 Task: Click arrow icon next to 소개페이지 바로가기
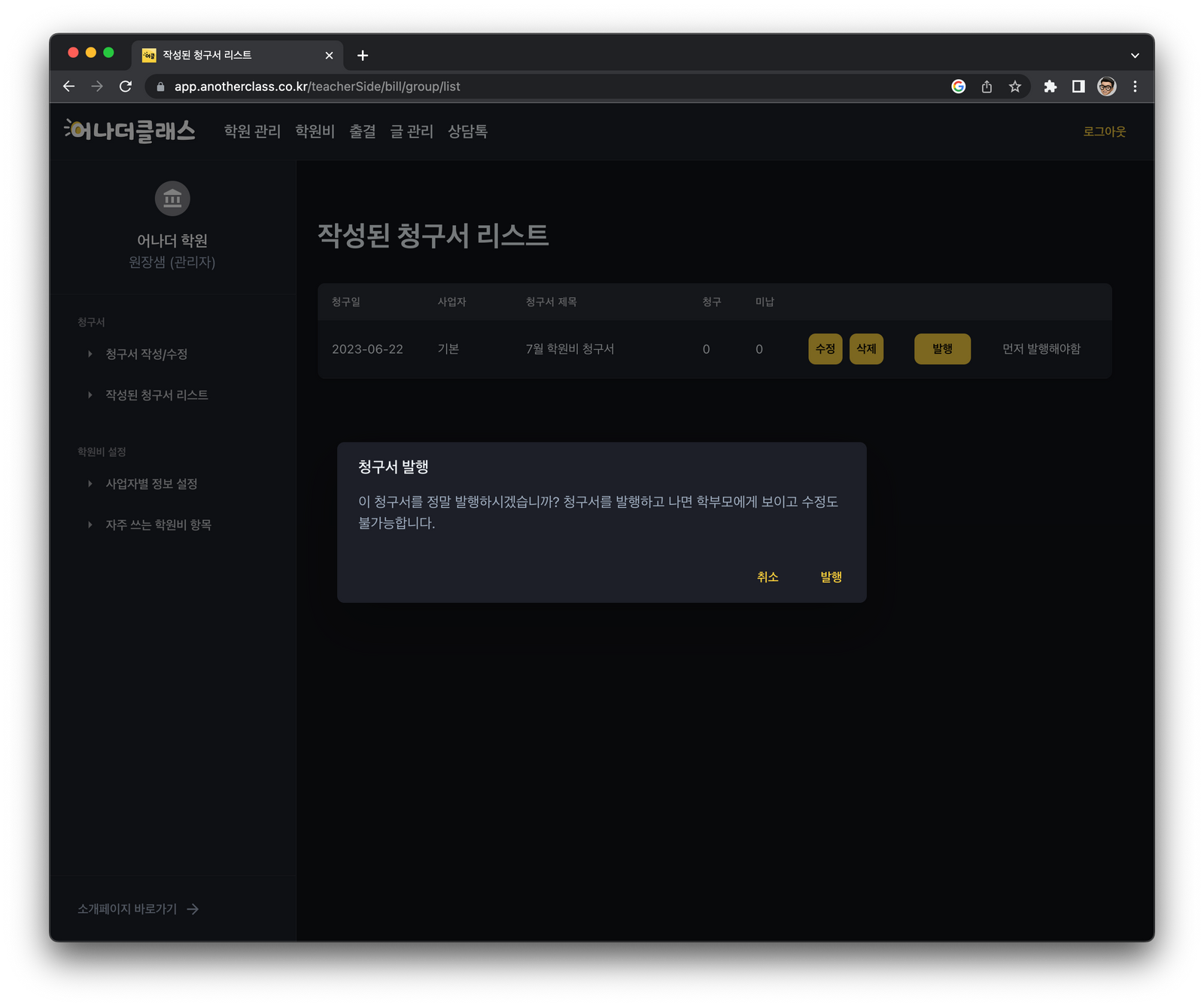[x=193, y=909]
